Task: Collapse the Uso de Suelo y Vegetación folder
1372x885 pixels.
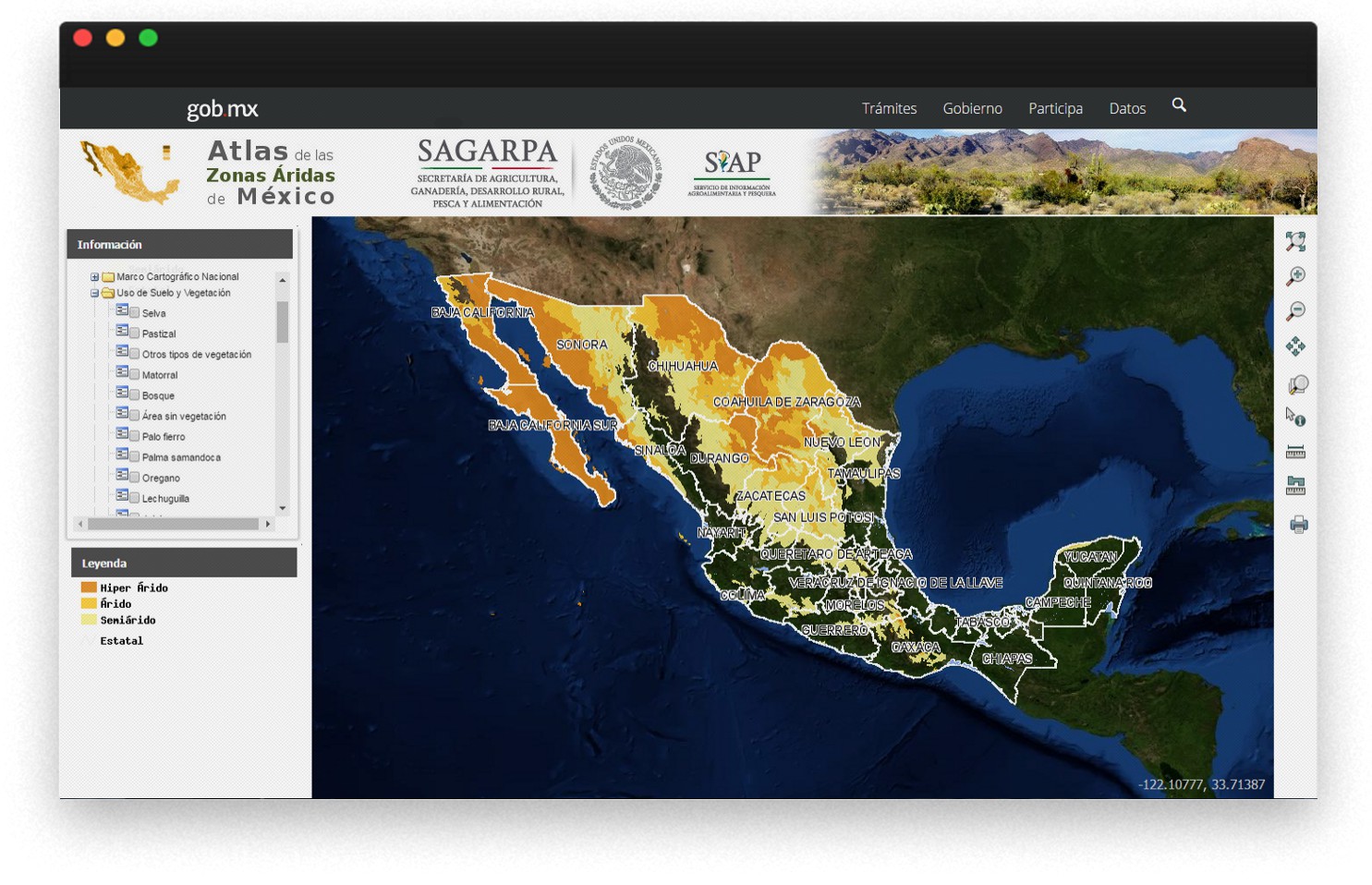Action: click(94, 293)
